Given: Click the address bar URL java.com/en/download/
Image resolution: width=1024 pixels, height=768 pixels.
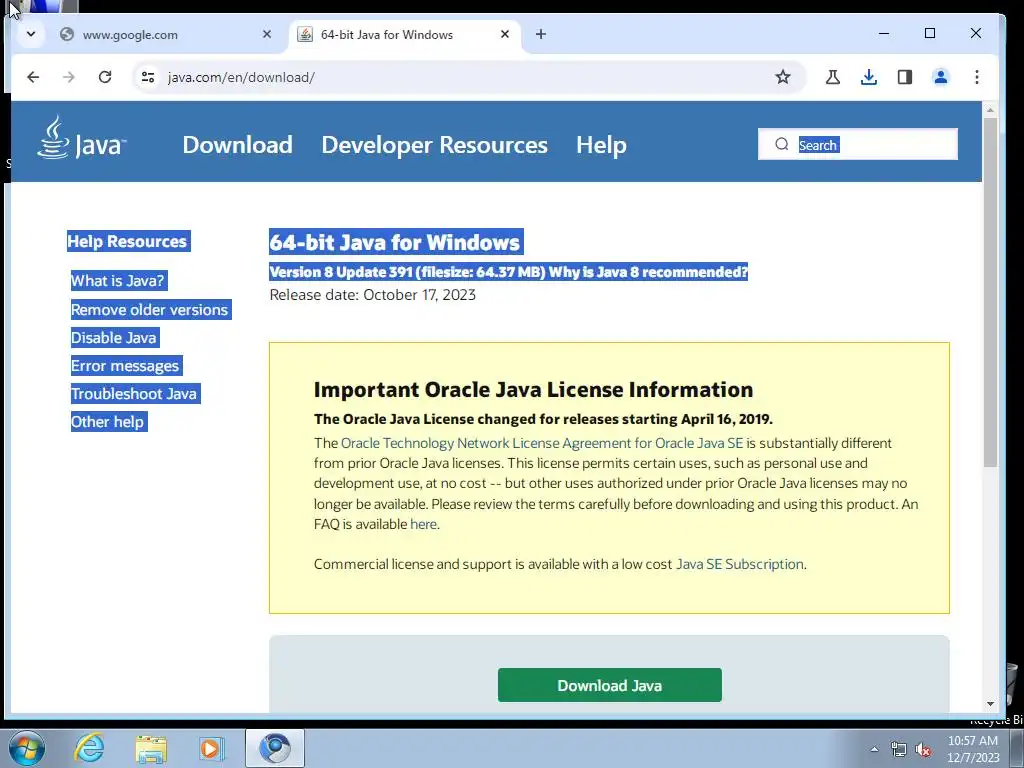Looking at the screenshot, I should [x=241, y=77].
